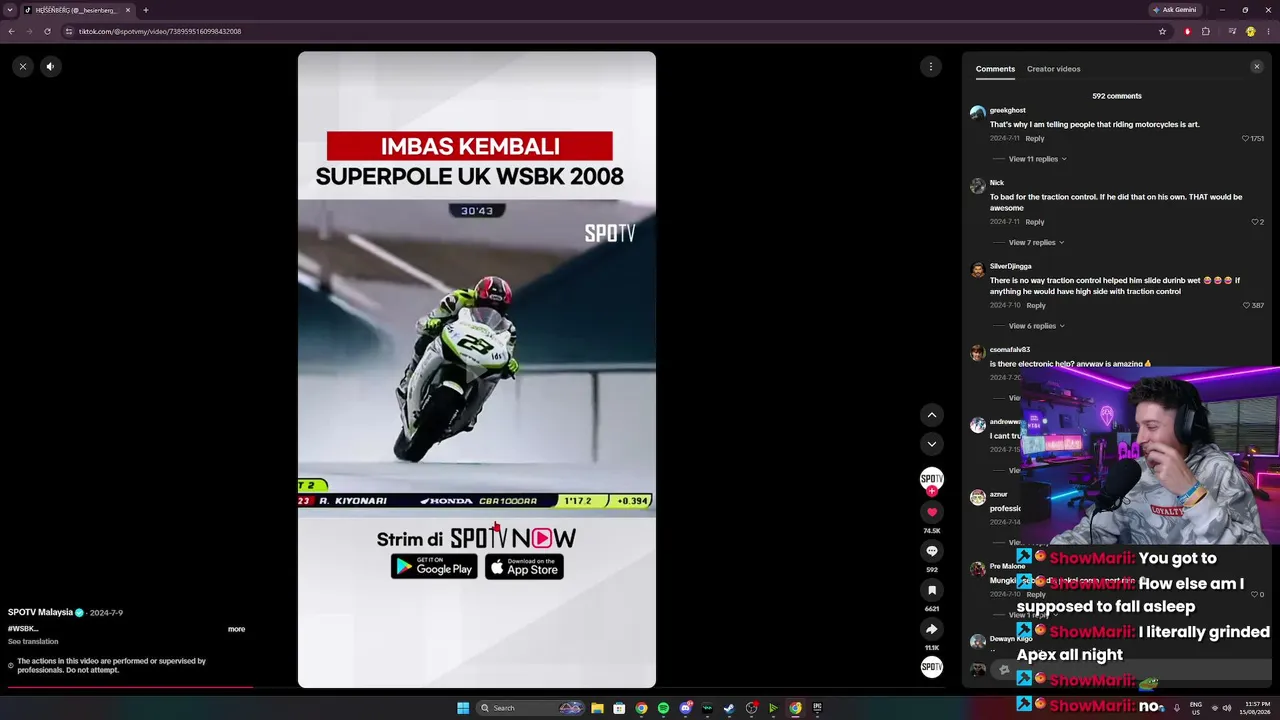This screenshot has width=1280, height=720.
Task: Close the comments side panel
Action: click(x=1257, y=67)
